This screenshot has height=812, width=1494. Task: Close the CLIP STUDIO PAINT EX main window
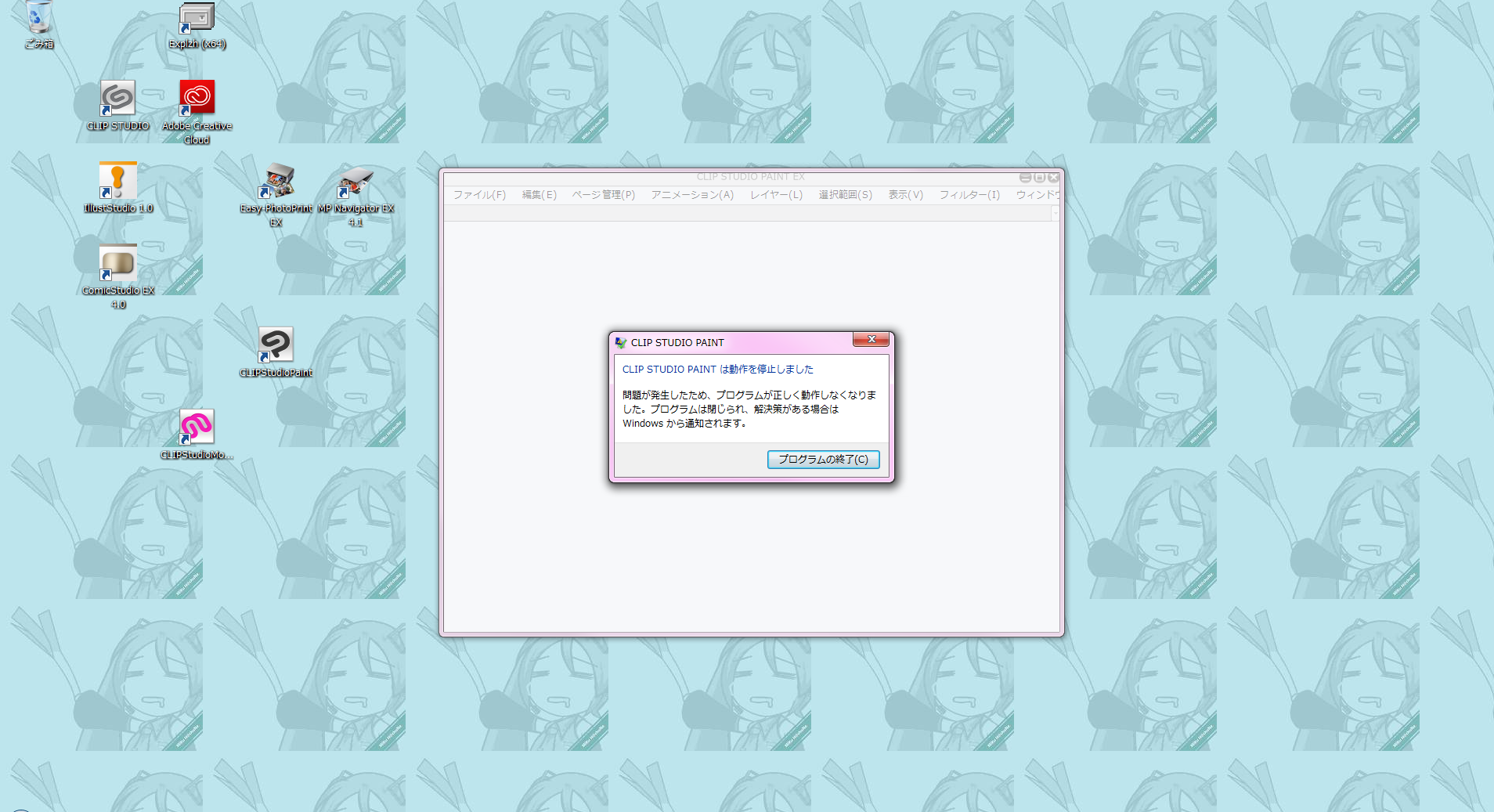1053,177
